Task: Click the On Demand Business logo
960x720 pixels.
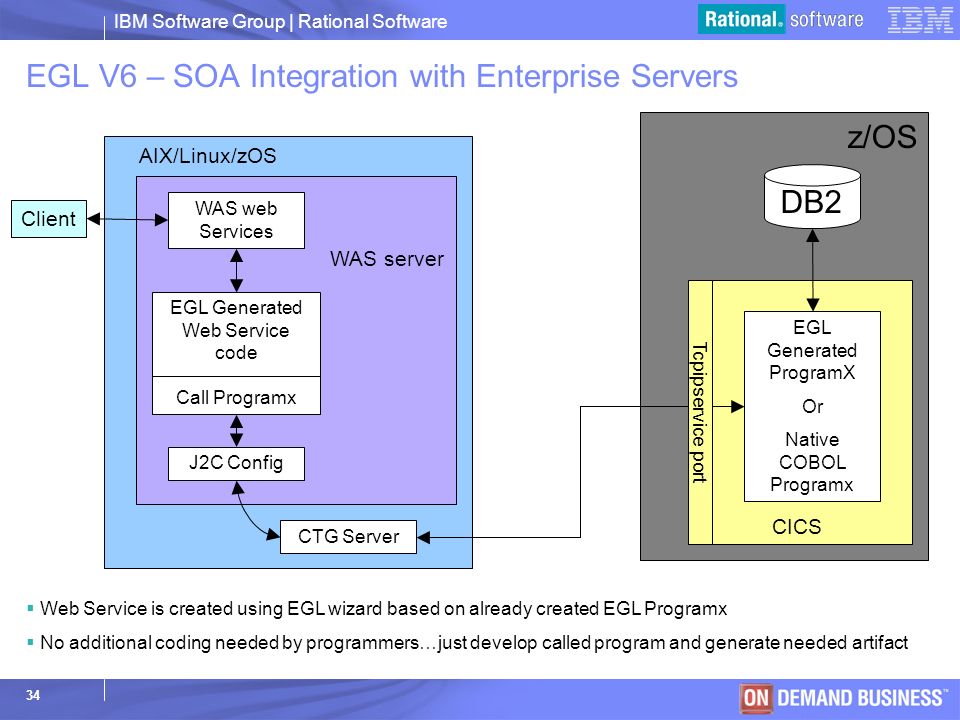Action: (844, 697)
